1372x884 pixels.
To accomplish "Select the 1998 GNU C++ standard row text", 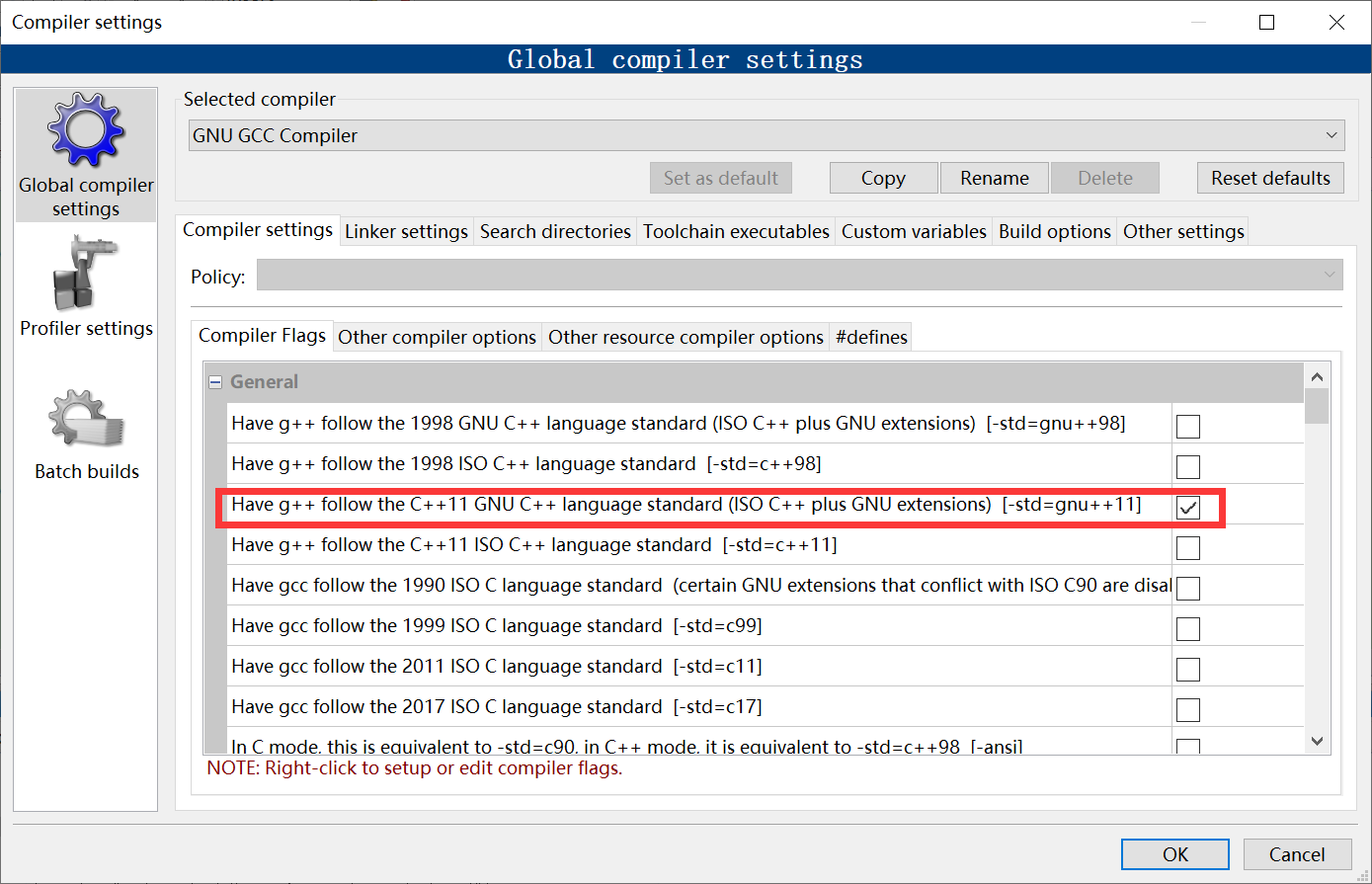I will point(678,423).
